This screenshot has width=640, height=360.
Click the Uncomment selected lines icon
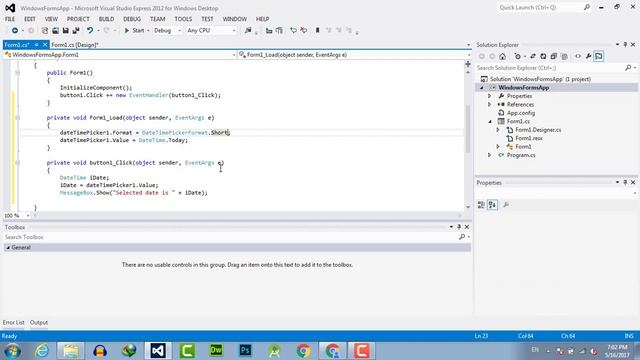(304, 31)
